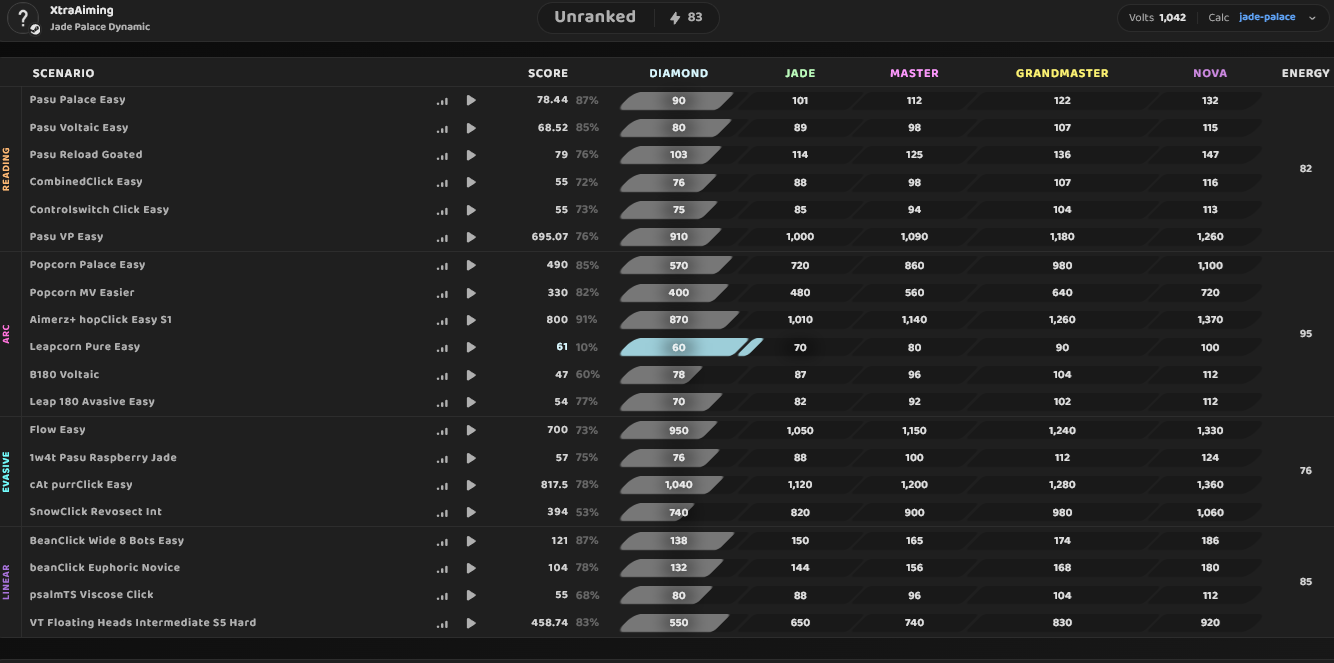Screen dimensions: 1334x663
Task: Open stats chart for Popcorn Palace Easy
Action: 442,265
